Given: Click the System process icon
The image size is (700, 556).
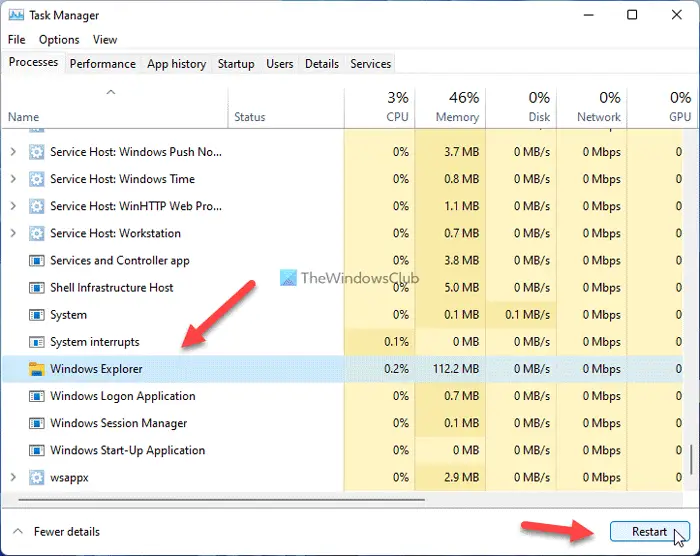Looking at the screenshot, I should 37,315.
